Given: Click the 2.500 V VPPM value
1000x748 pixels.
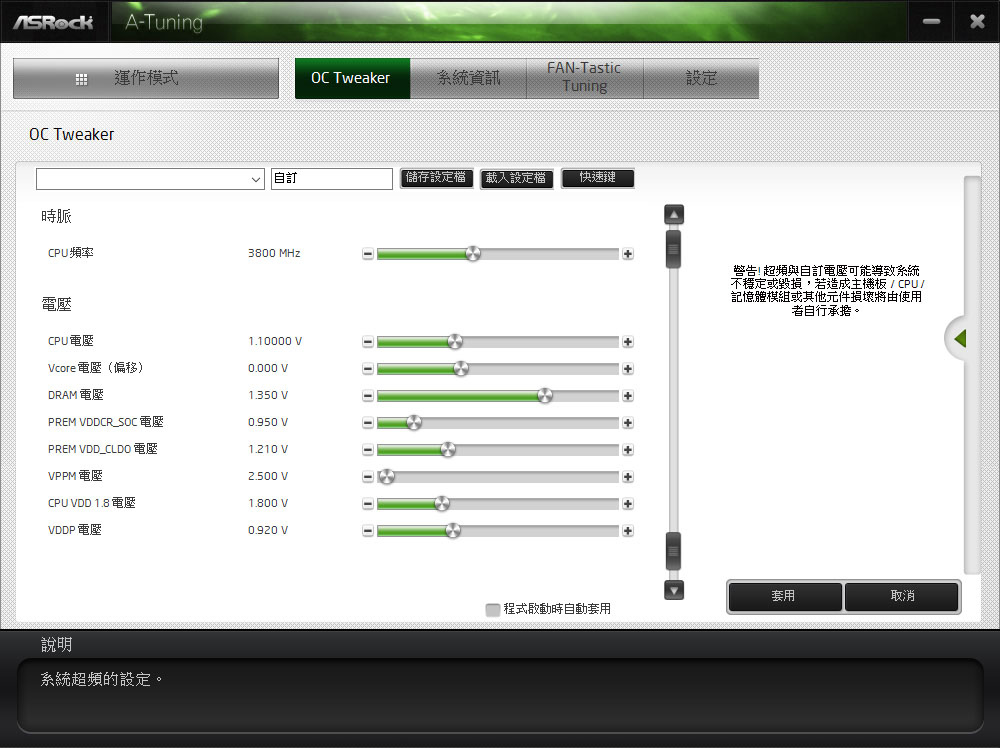Looking at the screenshot, I should pyautogui.click(x=268, y=476).
